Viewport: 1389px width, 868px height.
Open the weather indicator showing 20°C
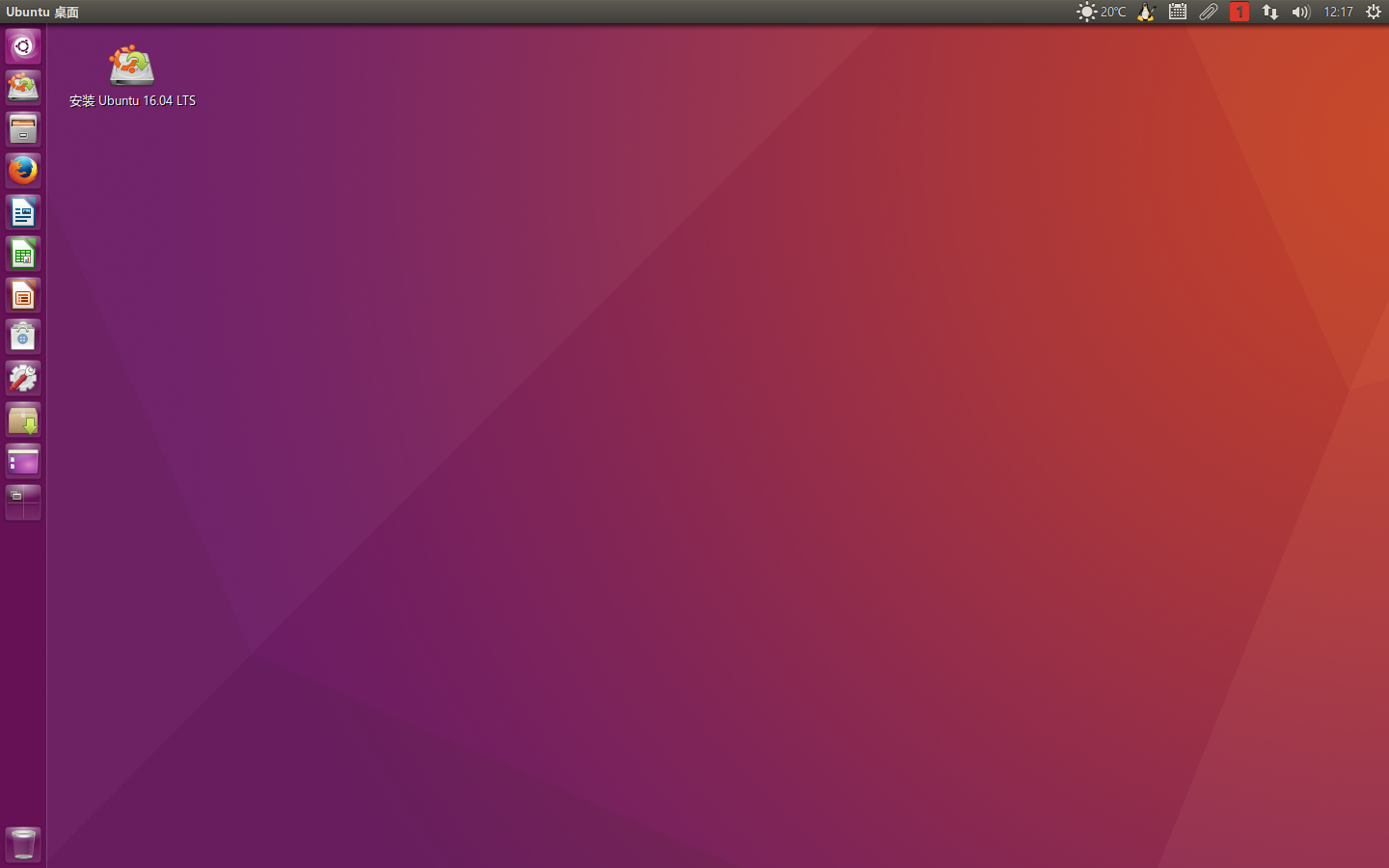pos(1101,12)
